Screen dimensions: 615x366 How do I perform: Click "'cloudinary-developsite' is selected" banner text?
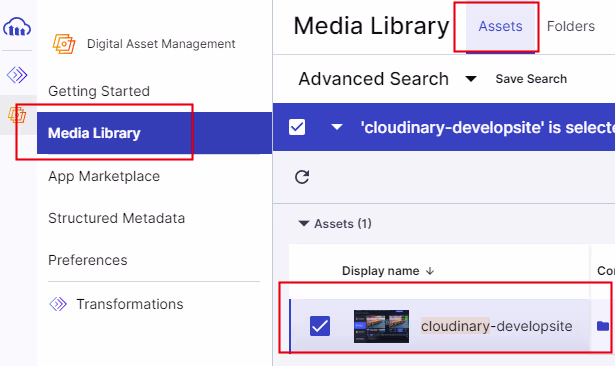coord(488,127)
